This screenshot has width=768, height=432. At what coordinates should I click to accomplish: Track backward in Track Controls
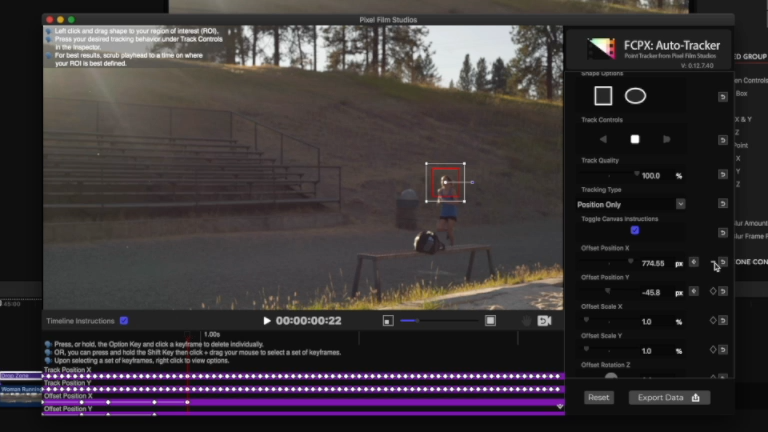click(603, 140)
